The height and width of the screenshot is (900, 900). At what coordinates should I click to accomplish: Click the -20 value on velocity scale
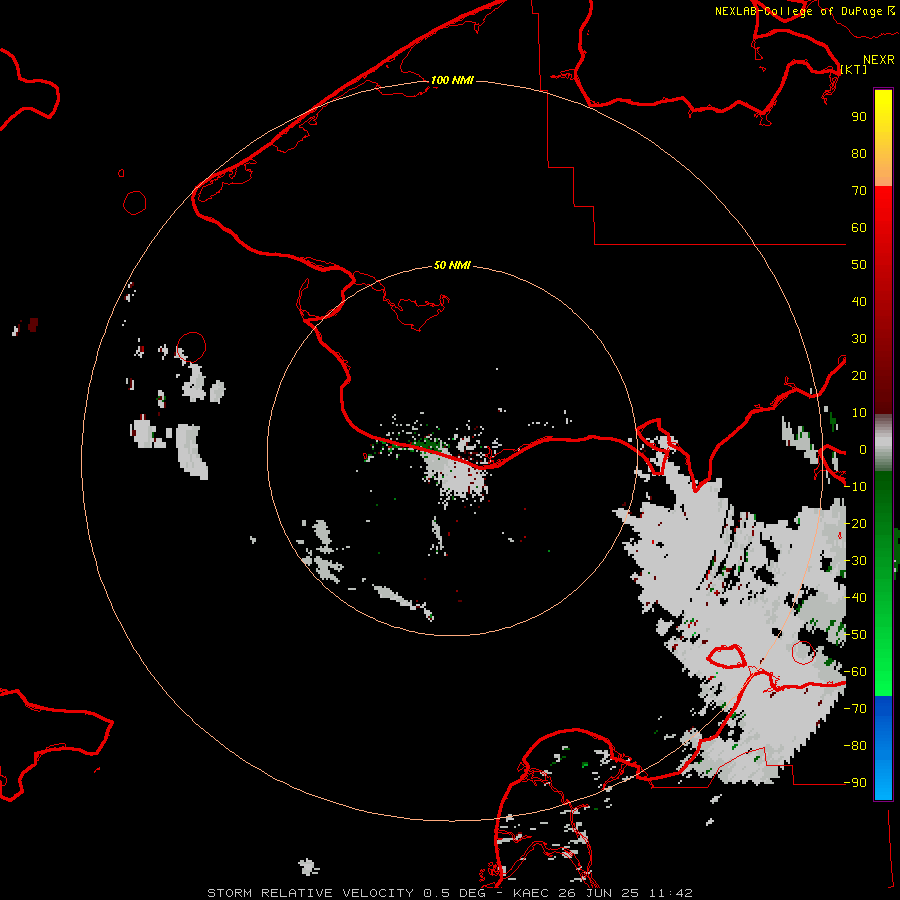click(x=855, y=523)
